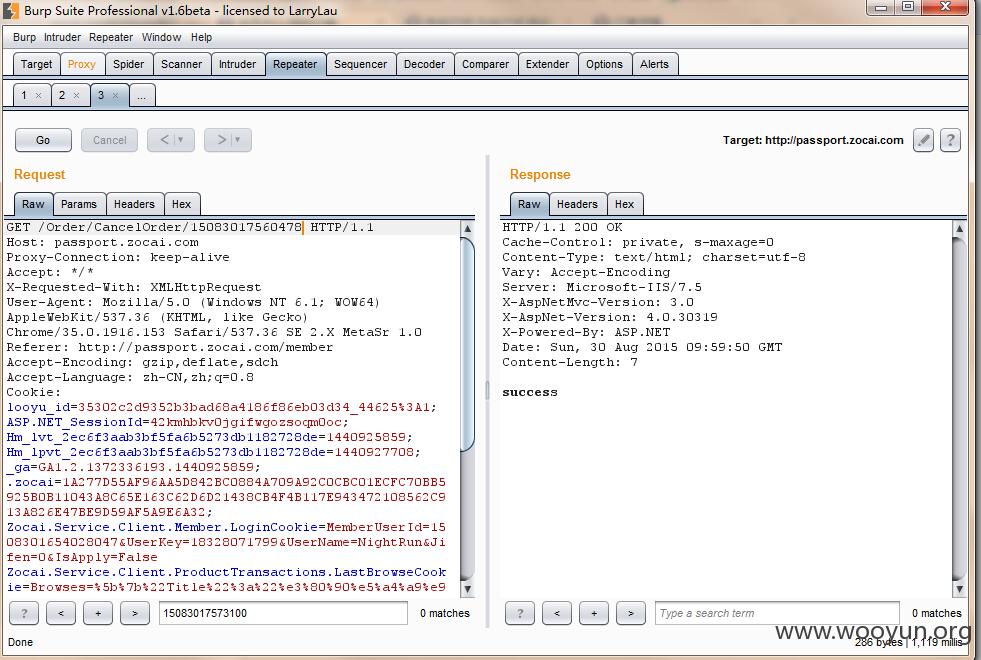Show the response Headers tab
Screen dimensions: 981x660
(577, 204)
